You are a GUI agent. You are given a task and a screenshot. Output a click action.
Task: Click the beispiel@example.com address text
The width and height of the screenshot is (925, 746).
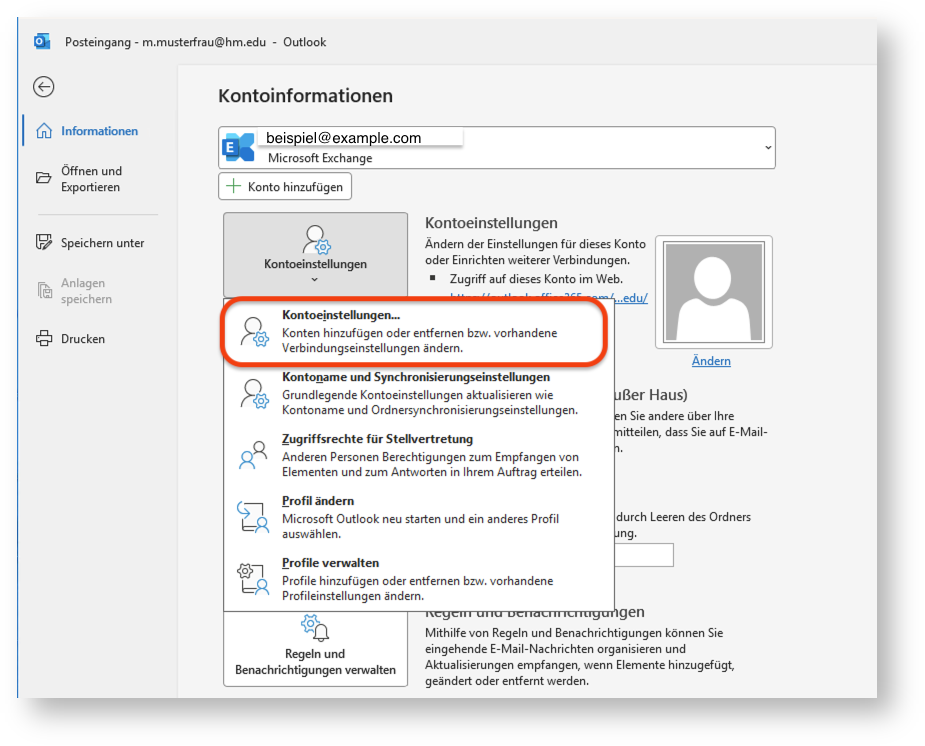pos(343,138)
